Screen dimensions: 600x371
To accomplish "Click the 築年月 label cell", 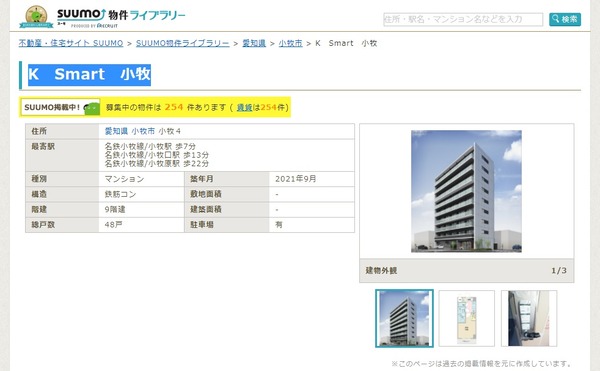I will click(227, 179).
